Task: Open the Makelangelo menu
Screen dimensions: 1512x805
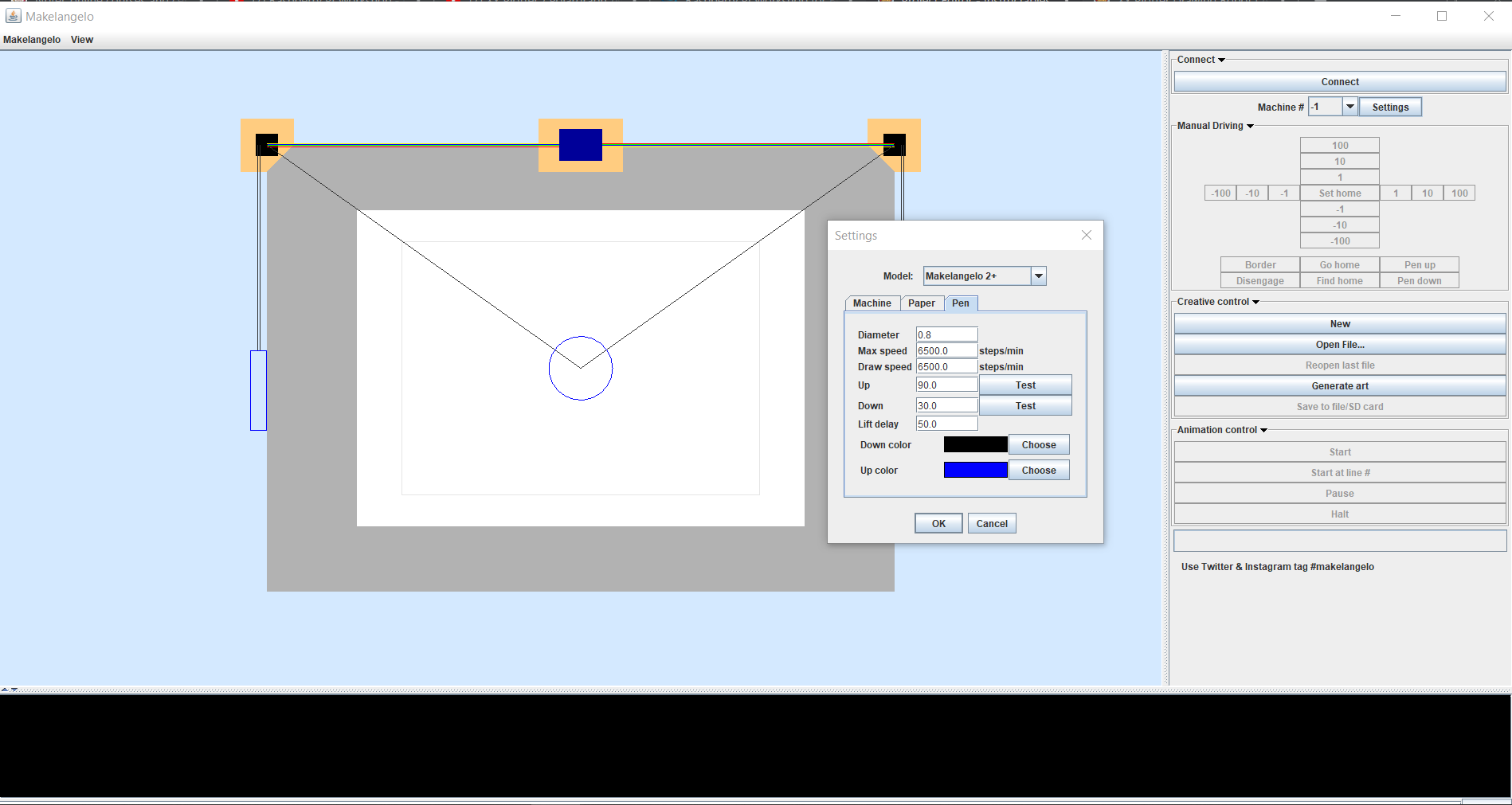Action: (31, 39)
